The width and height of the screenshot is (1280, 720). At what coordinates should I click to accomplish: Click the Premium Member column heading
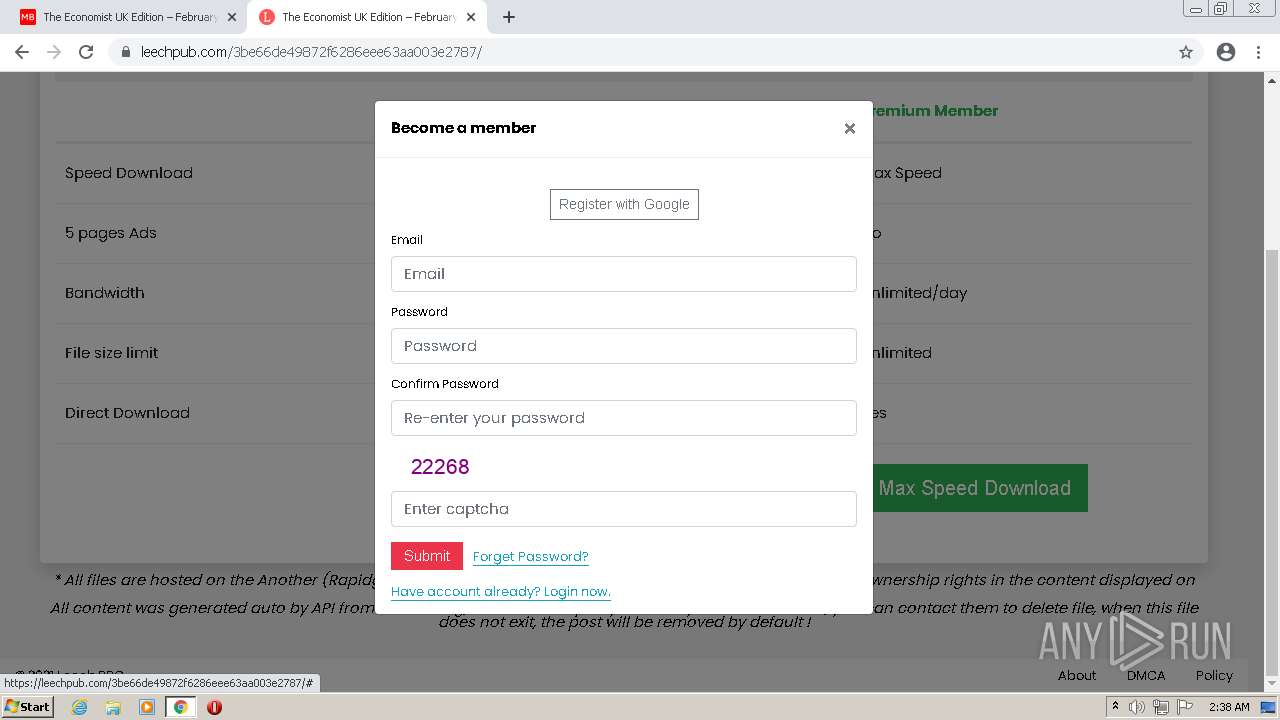point(935,111)
